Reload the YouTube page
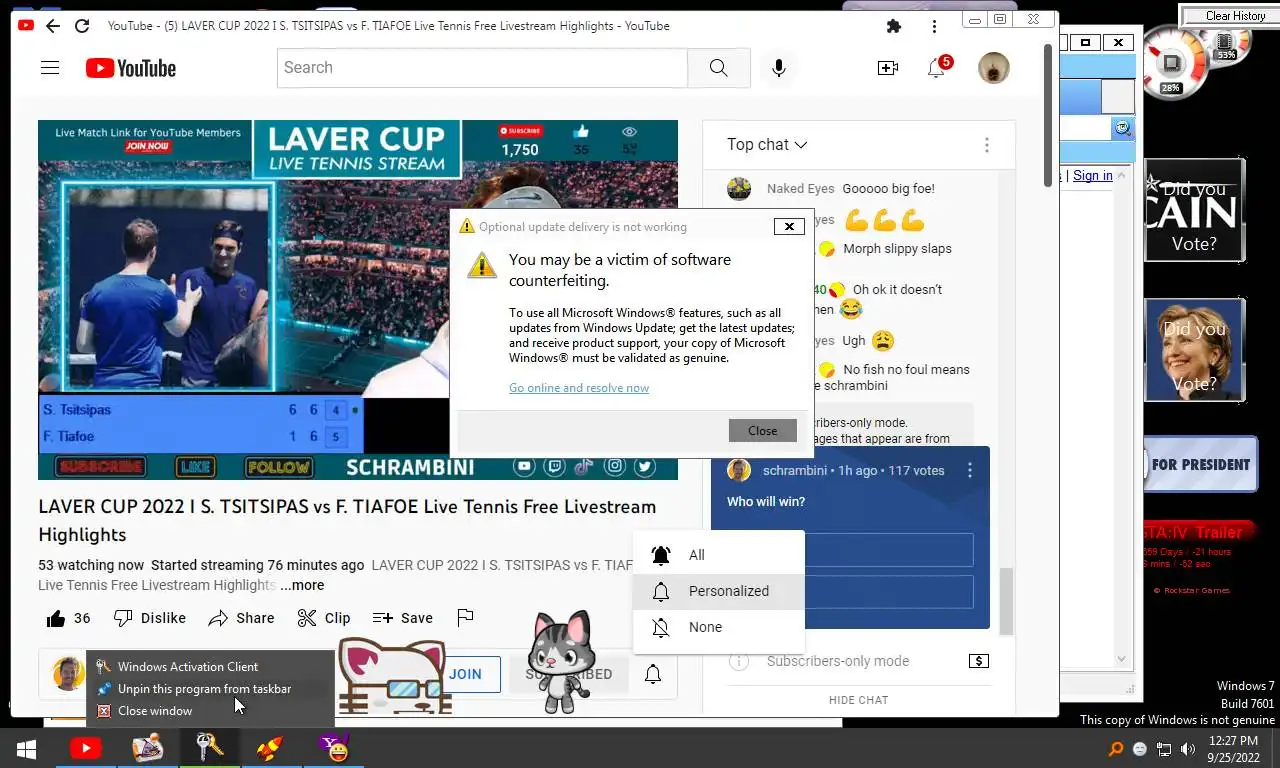 click(82, 26)
